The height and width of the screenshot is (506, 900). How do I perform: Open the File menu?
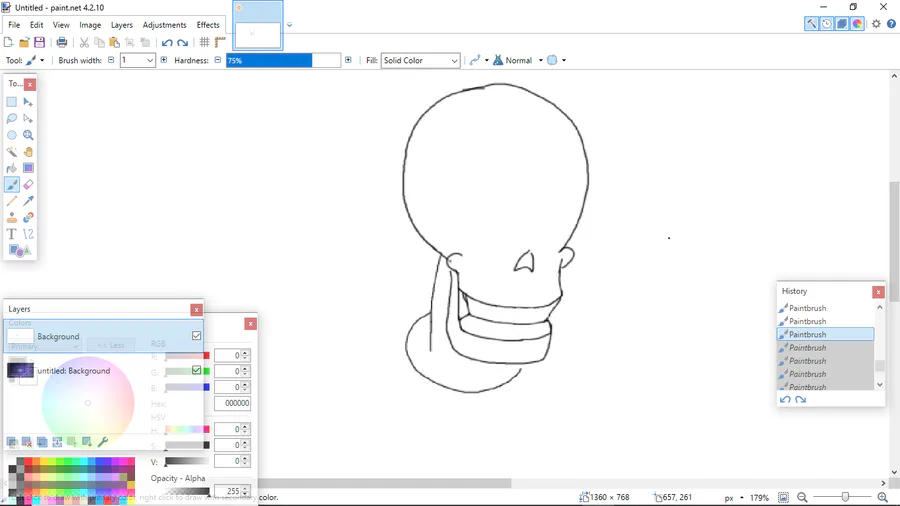14,25
